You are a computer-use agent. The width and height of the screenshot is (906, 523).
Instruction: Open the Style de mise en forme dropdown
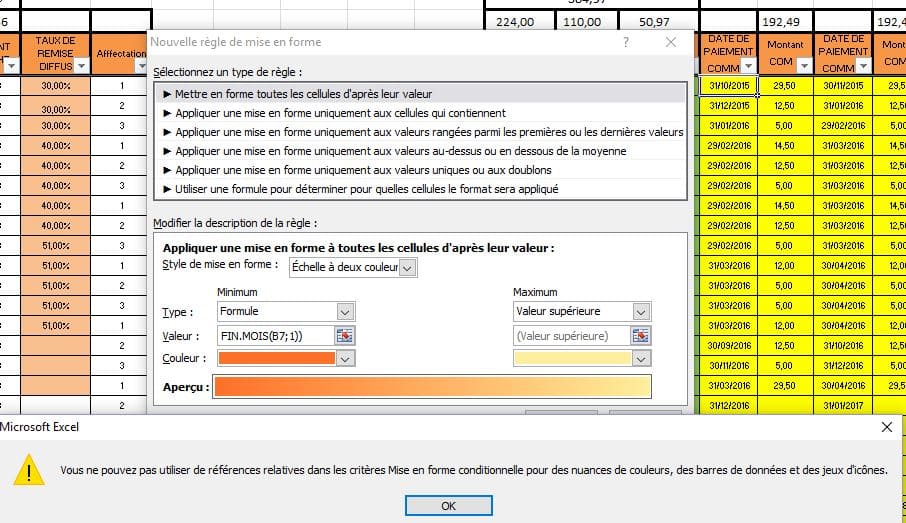[x=407, y=268]
